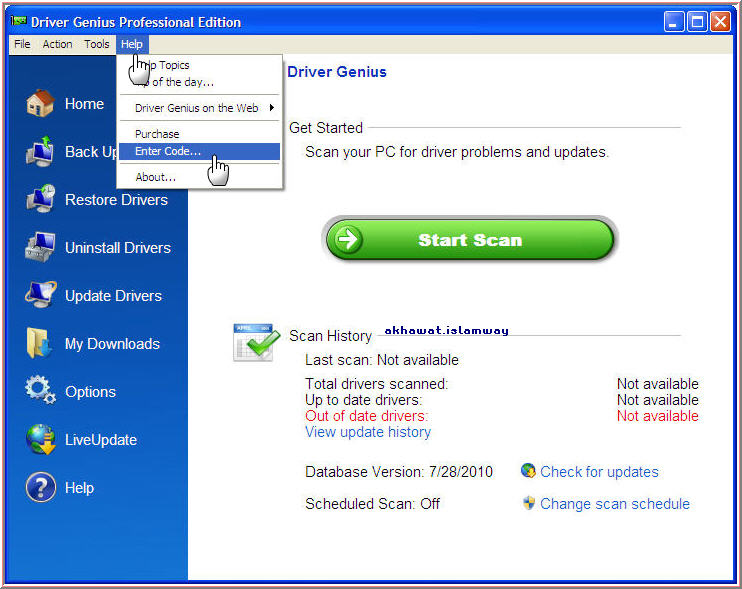Viewport: 742px width, 589px height.
Task: Open About from the Help menu
Action: pyautogui.click(x=155, y=177)
